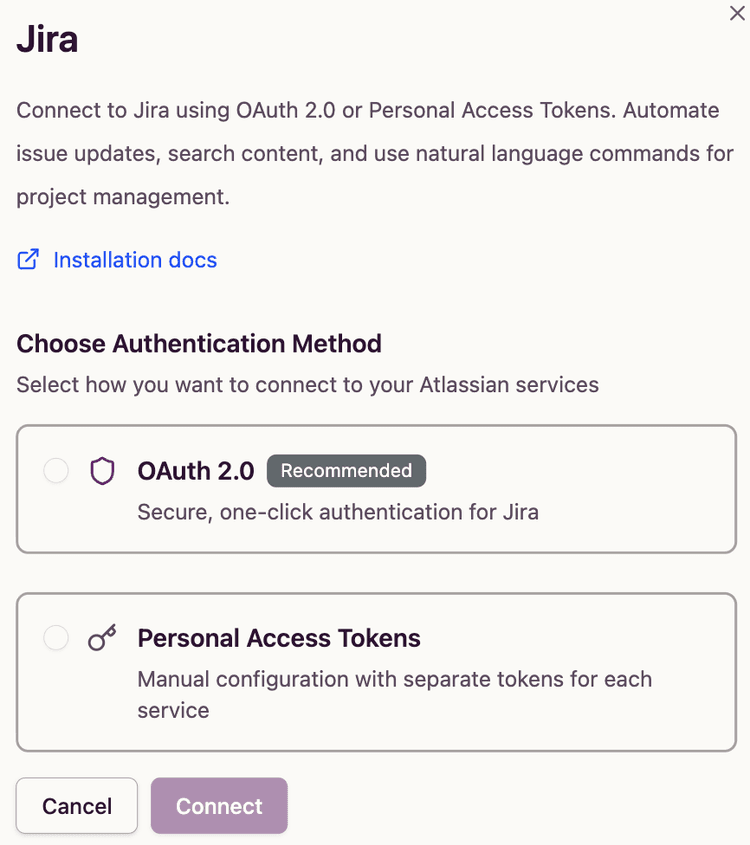
Task: Select the OAuth 2.0 radio button
Action: click(55, 470)
